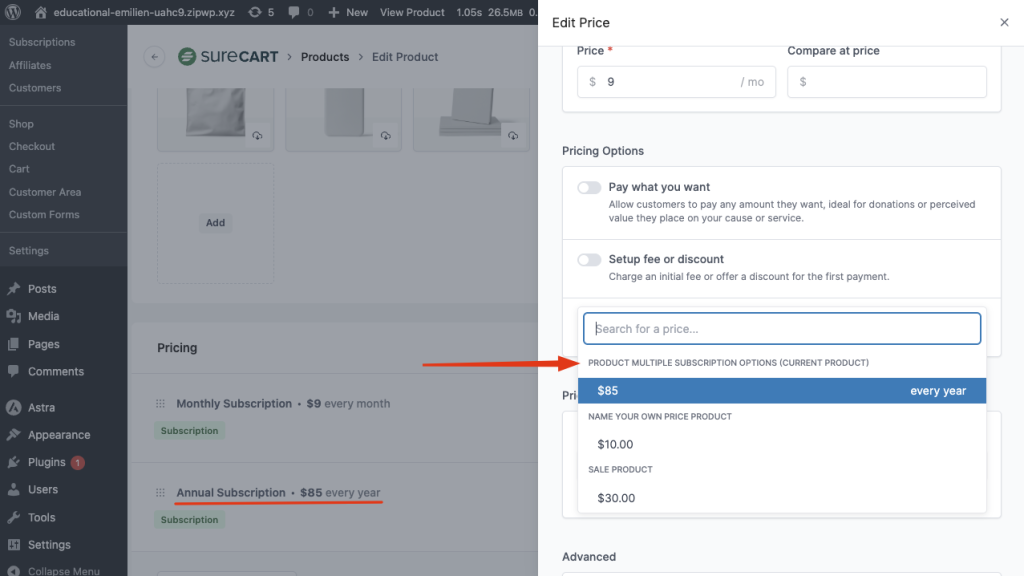Select the $85 every year price option
The height and width of the screenshot is (576, 1024).
781,391
